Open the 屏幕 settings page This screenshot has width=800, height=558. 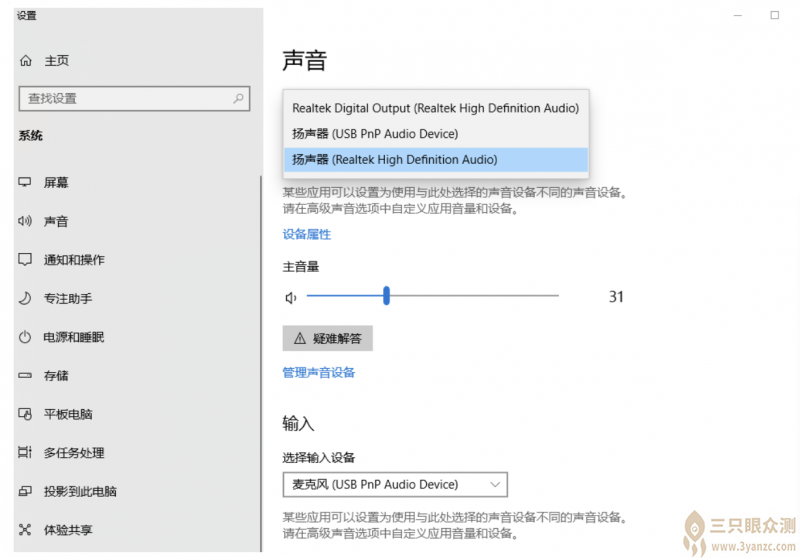click(x=56, y=182)
